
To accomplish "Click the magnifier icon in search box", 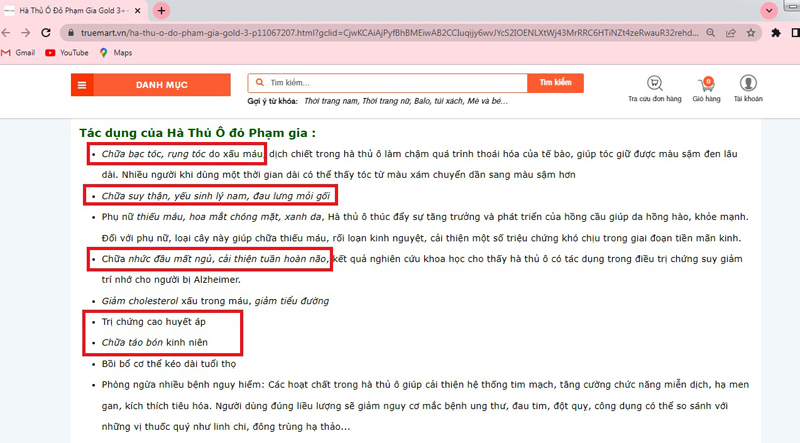I will click(x=260, y=83).
